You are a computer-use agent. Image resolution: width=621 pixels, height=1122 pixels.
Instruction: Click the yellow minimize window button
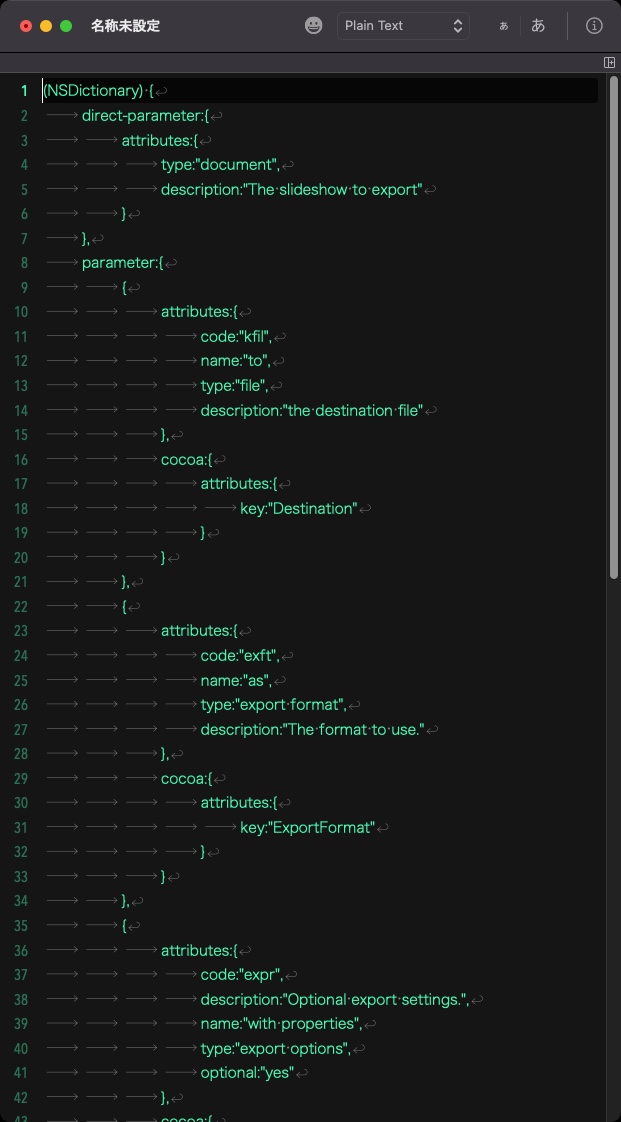click(x=46, y=26)
